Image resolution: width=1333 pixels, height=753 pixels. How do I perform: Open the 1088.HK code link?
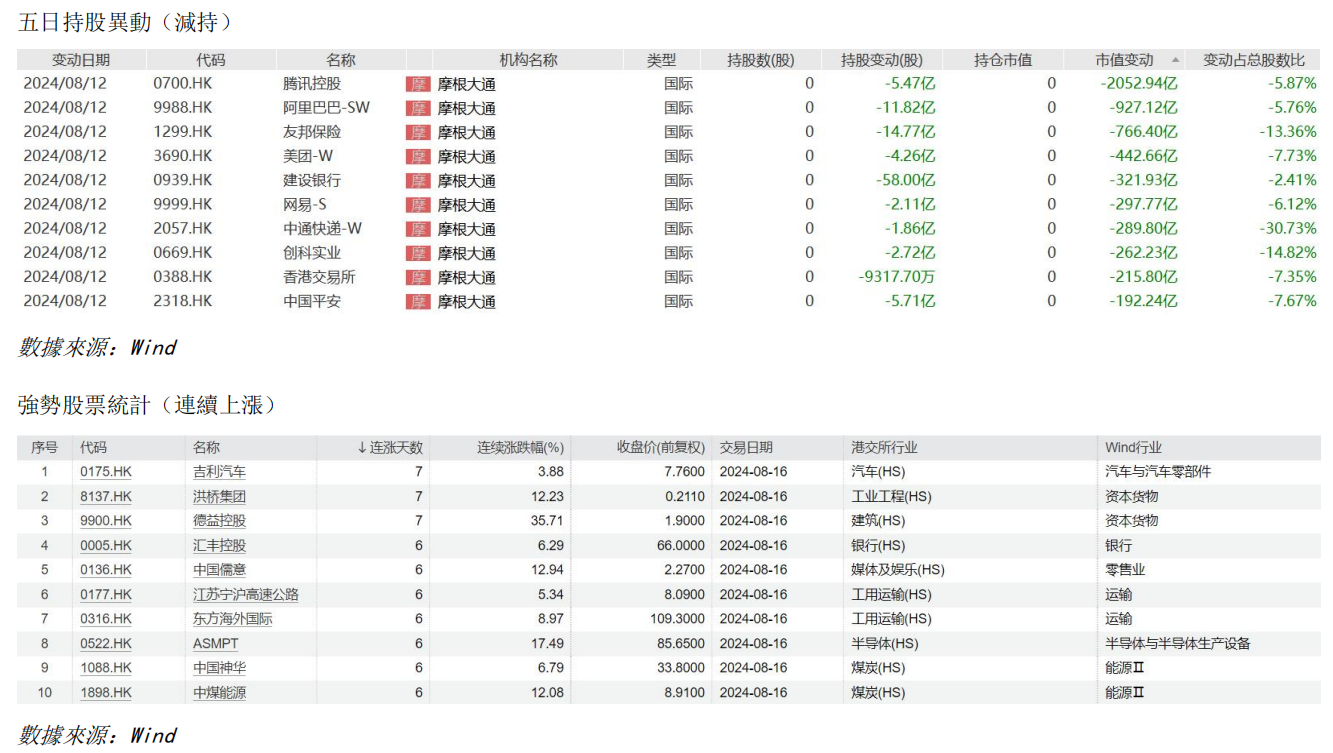coord(106,668)
